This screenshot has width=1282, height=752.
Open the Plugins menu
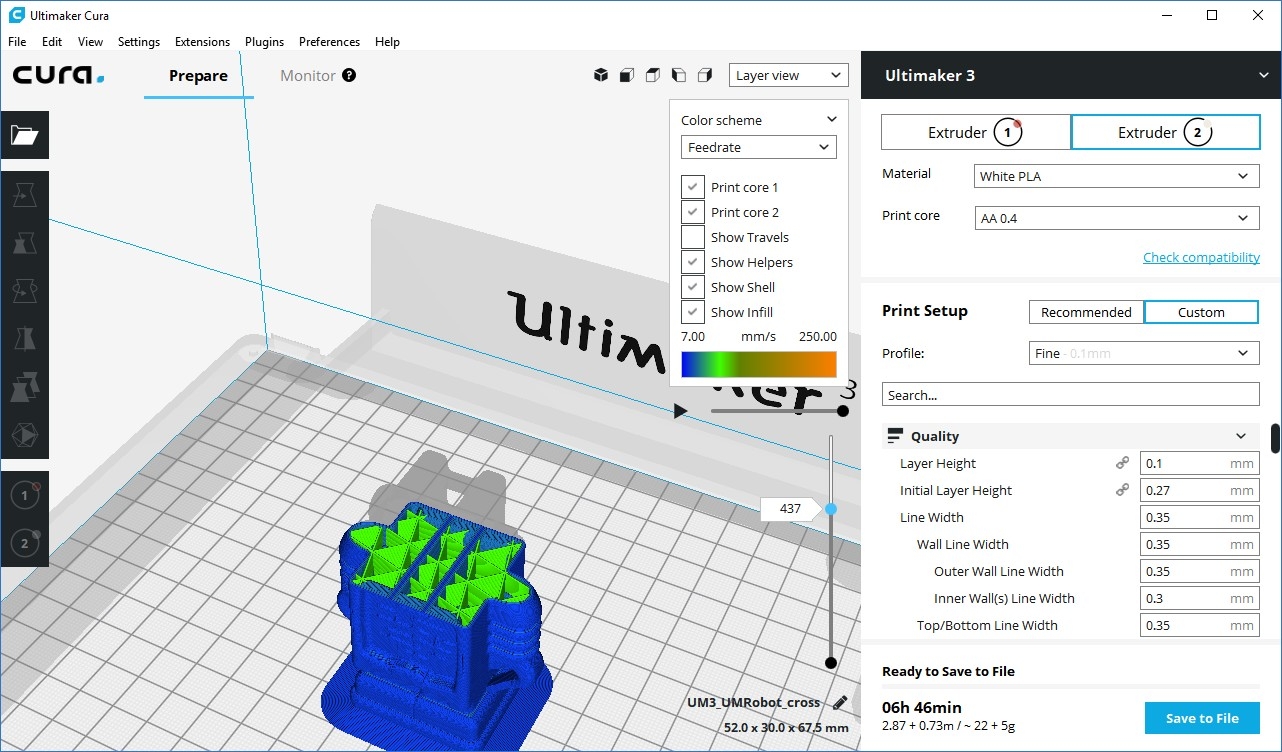click(265, 42)
